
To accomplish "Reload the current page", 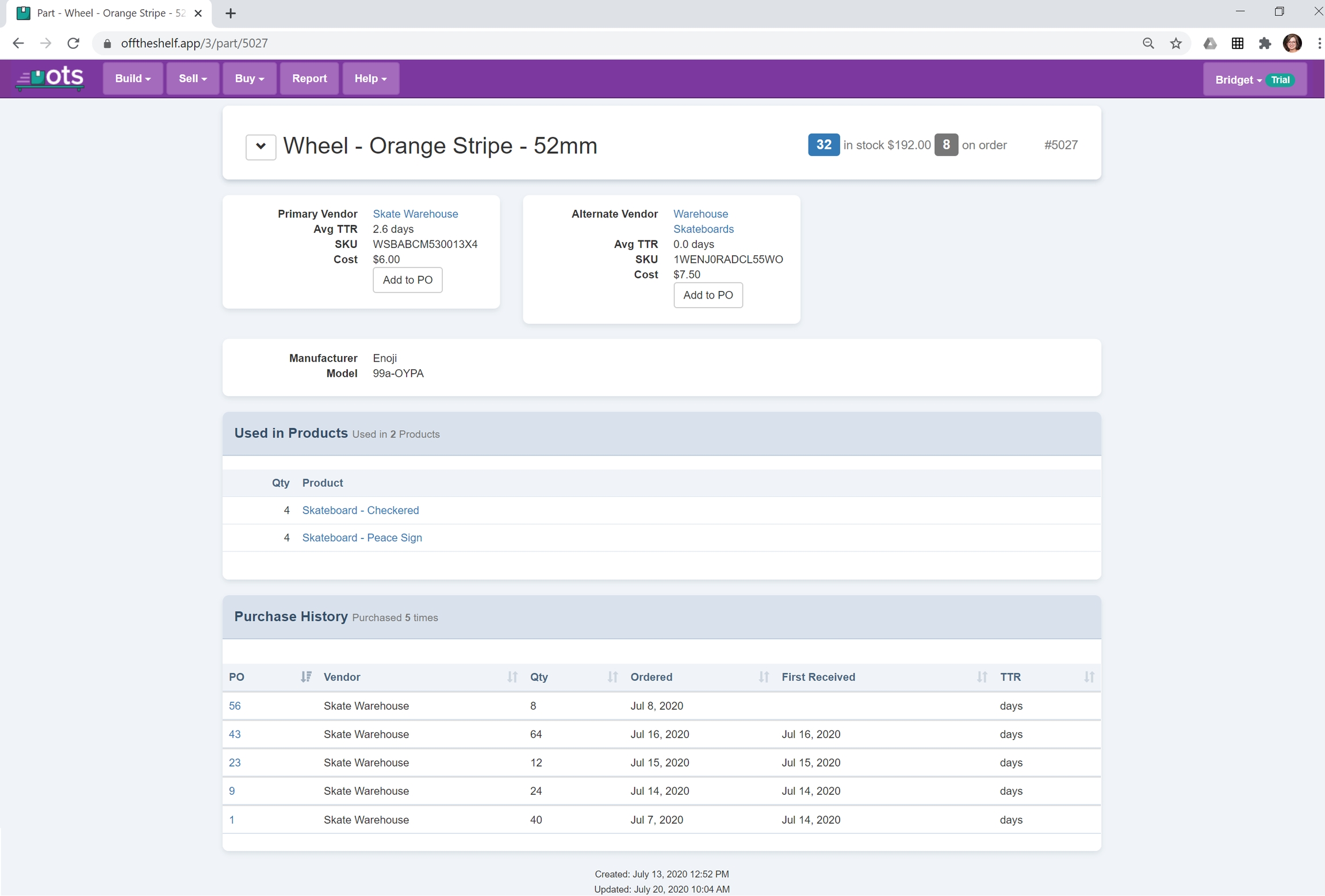I will coord(74,44).
